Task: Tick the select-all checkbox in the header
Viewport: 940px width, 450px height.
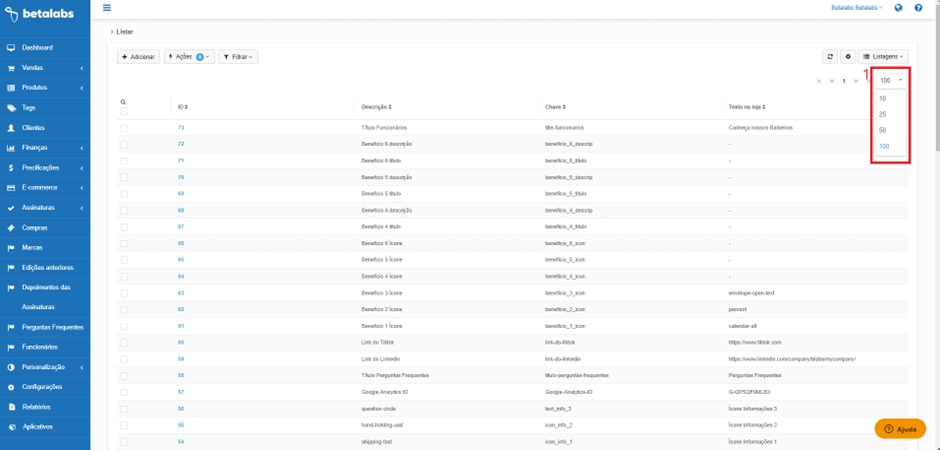Action: click(x=124, y=111)
